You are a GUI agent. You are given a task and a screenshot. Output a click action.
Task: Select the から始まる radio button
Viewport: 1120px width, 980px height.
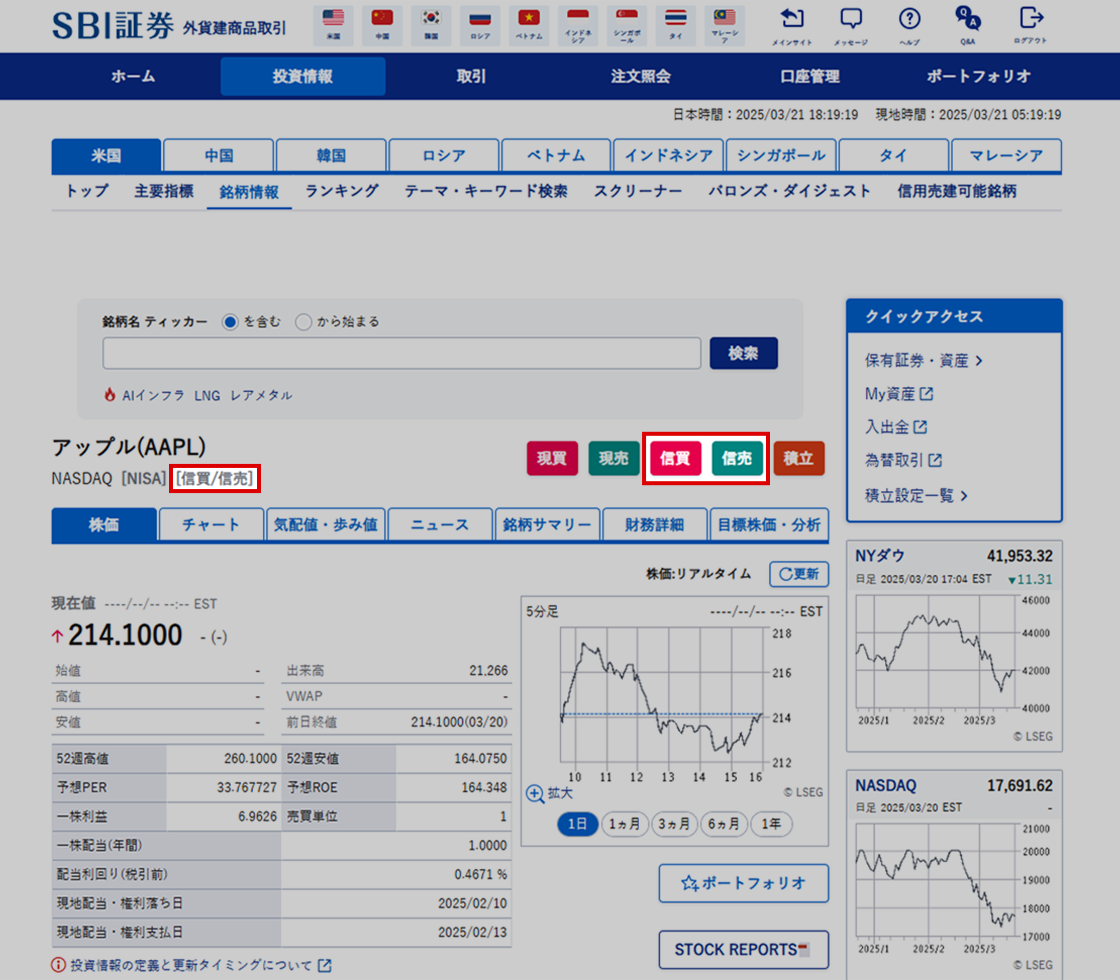304,322
